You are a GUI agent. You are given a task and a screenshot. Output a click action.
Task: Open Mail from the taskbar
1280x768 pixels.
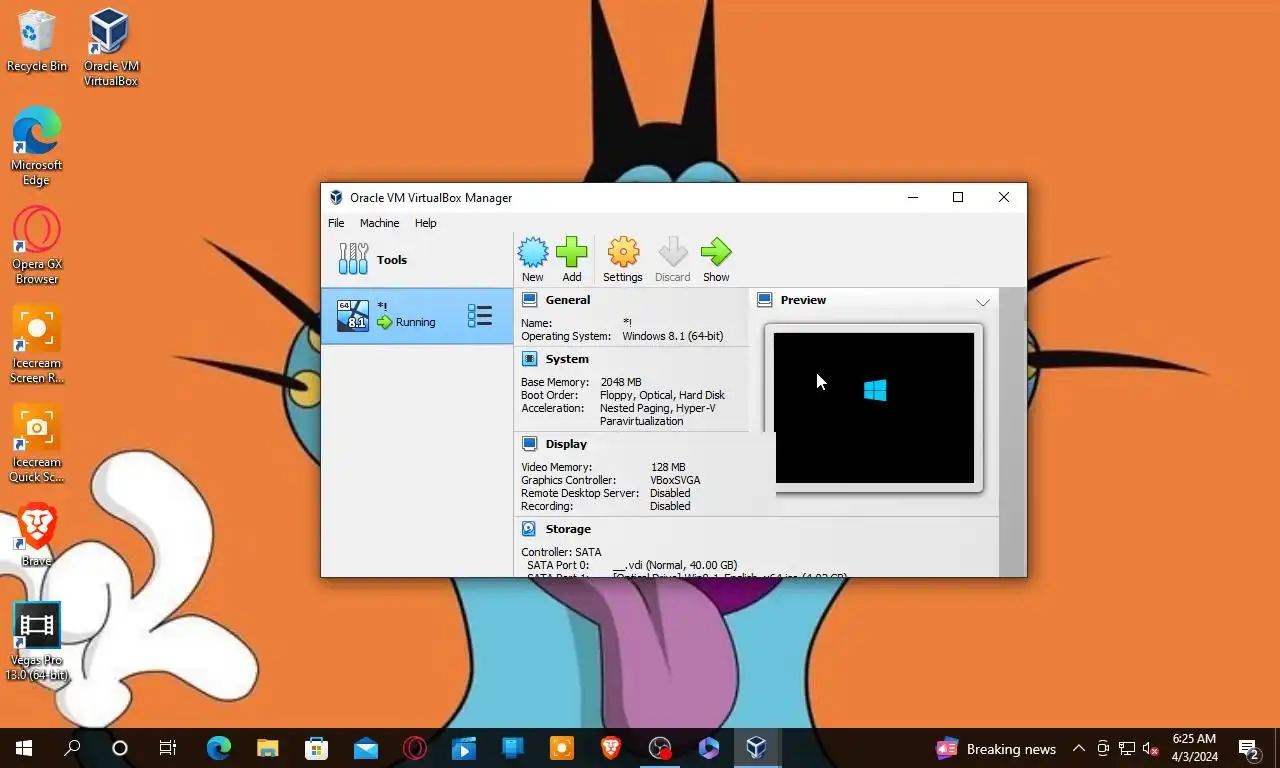(x=366, y=748)
